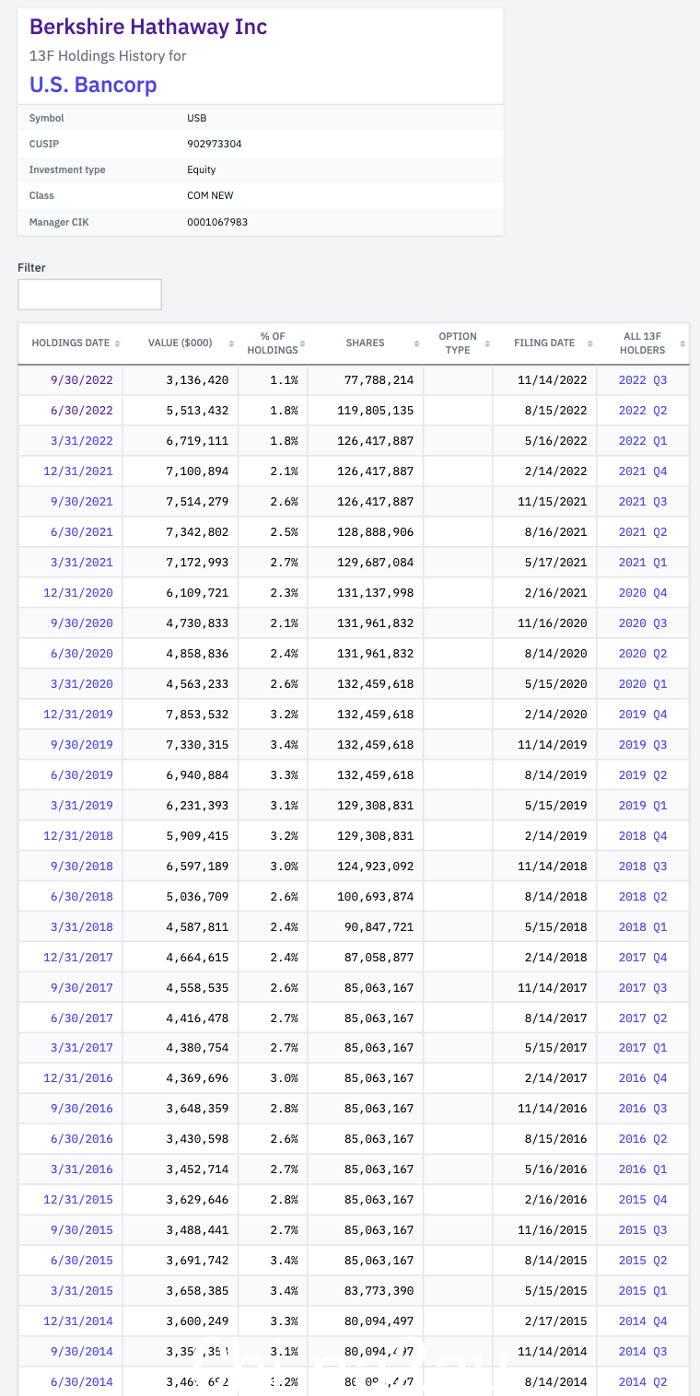Open the 9/30/2020 holdings date link

click(x=81, y=623)
